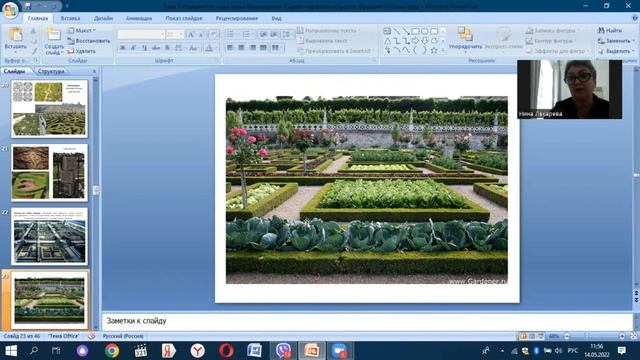
Task: Paste from clipboard with Вставить button
Action: (16, 40)
